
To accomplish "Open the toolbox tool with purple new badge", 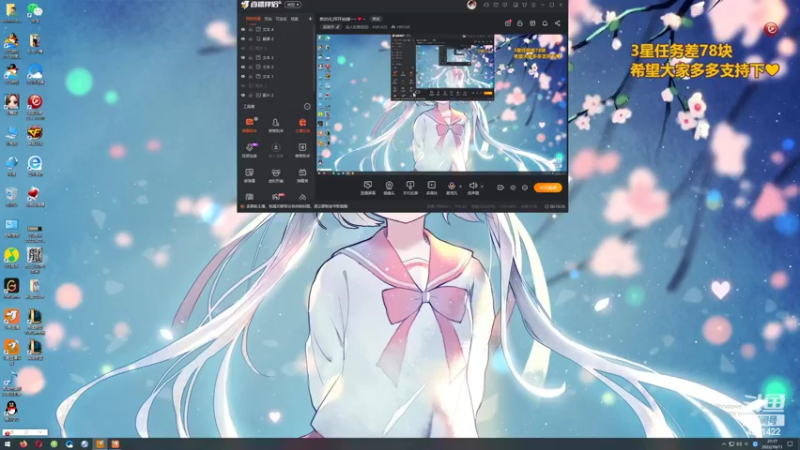I will click(x=249, y=150).
